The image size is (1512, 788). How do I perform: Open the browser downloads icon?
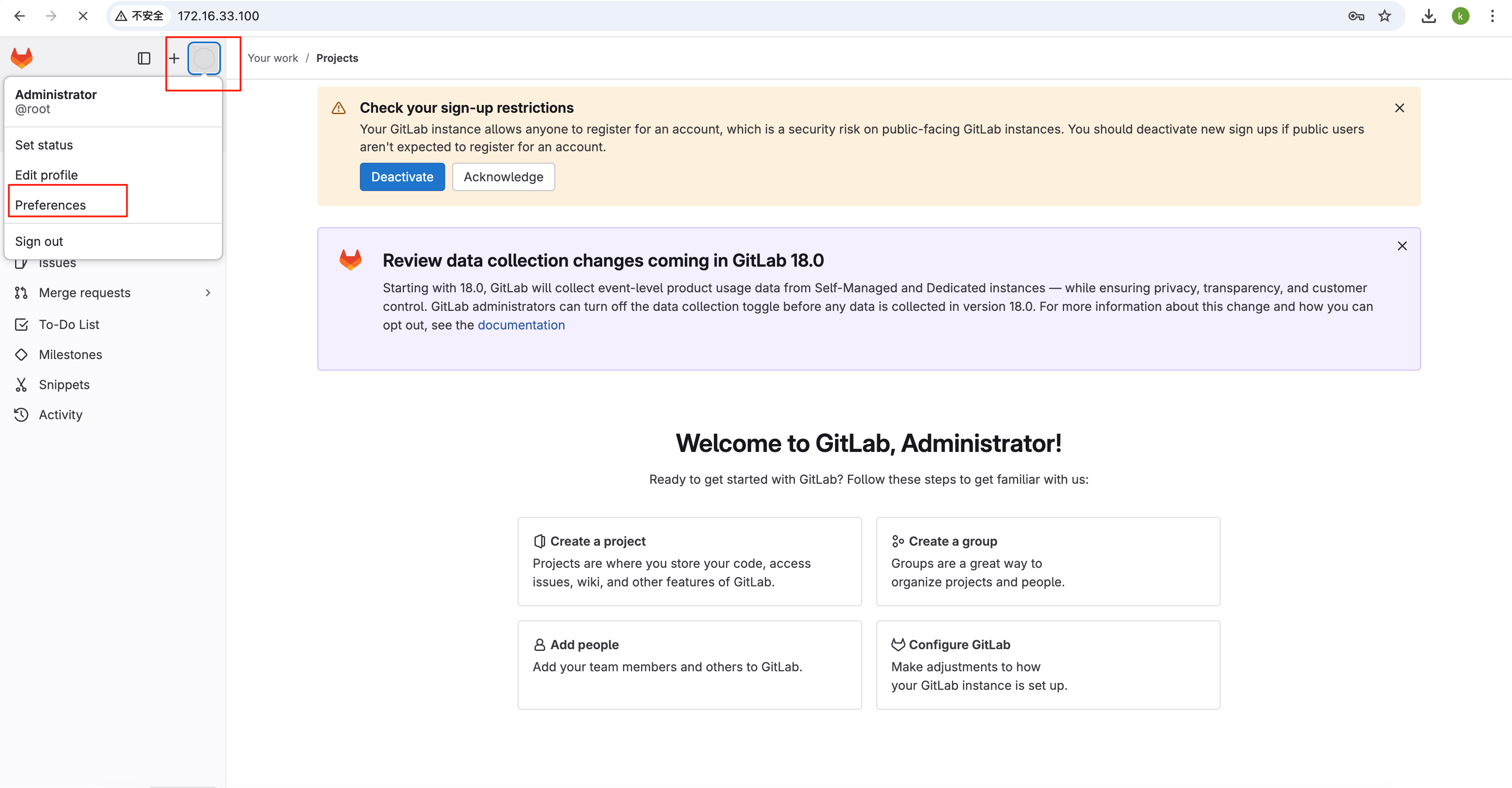pos(1428,16)
